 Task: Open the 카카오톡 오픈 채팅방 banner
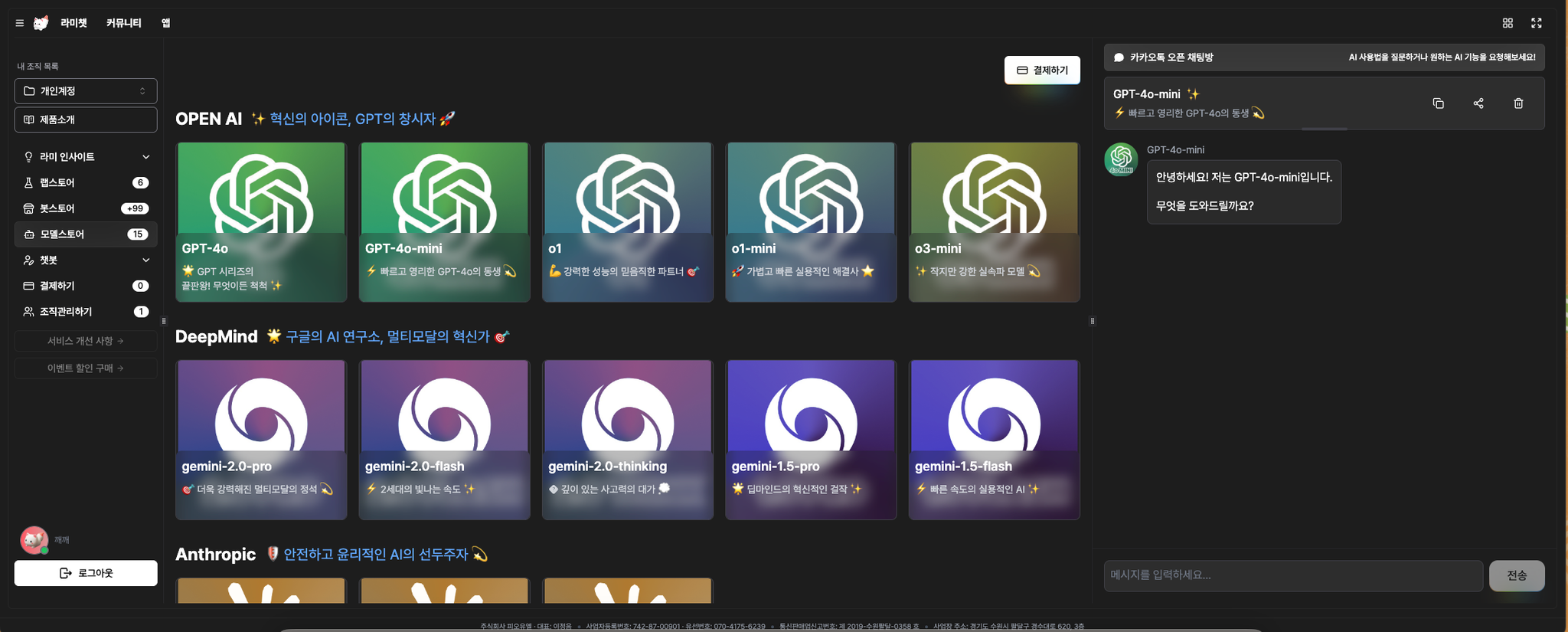coord(1324,57)
